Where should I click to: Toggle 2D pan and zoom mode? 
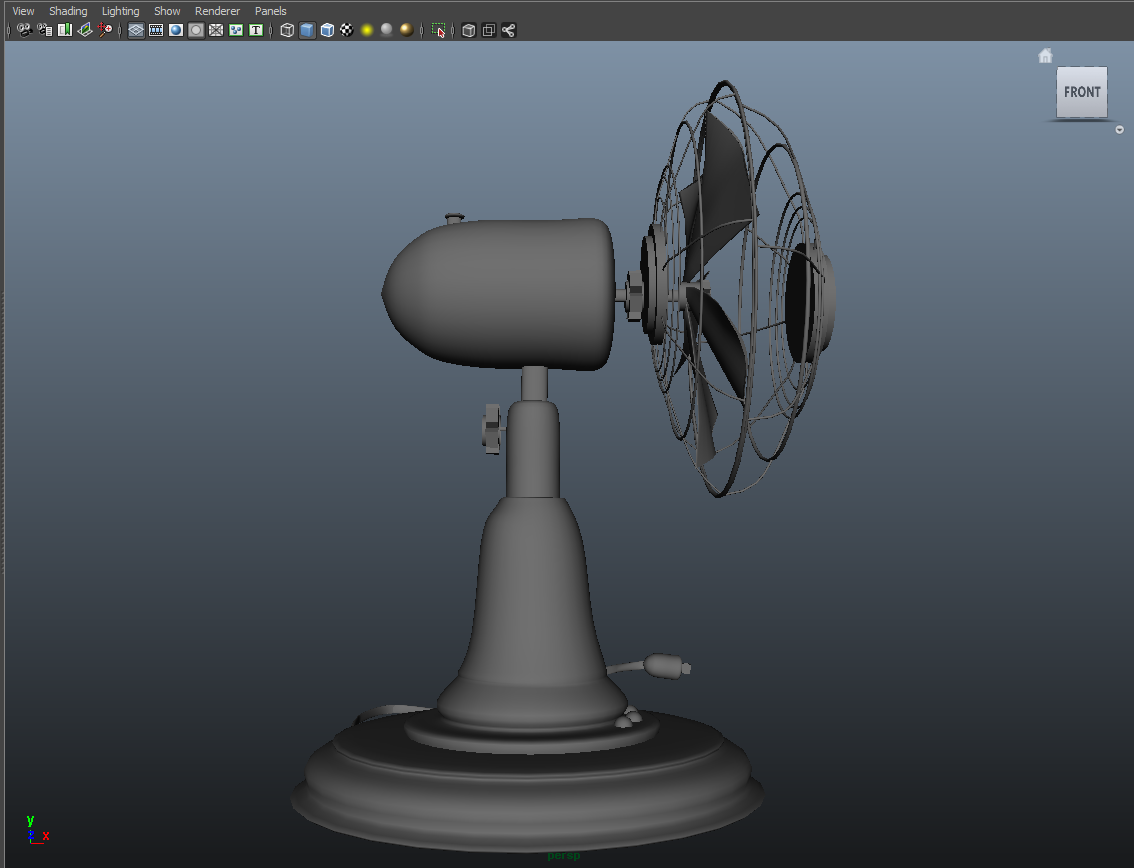coord(105,30)
